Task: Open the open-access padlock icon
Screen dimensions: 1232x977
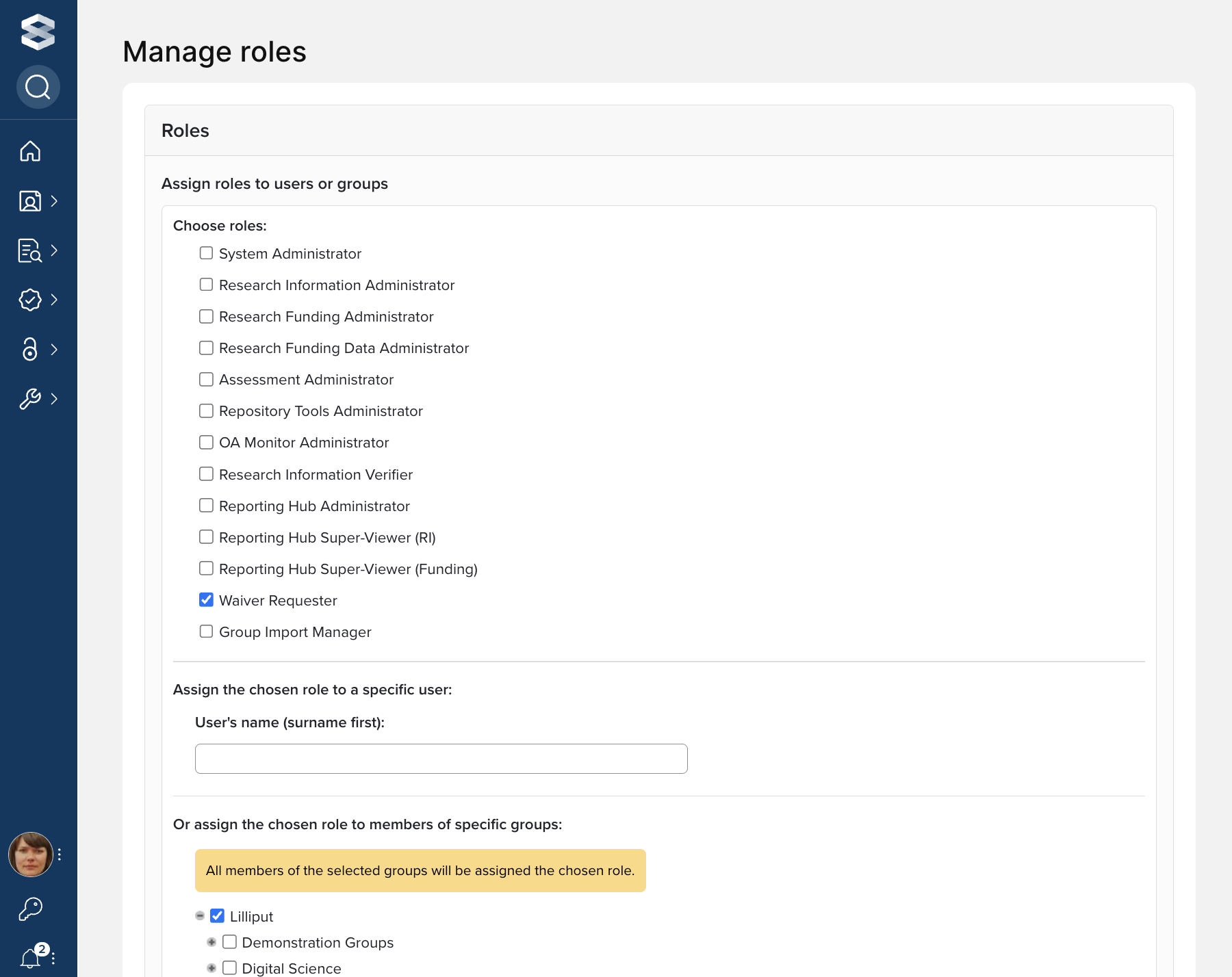Action: click(30, 349)
